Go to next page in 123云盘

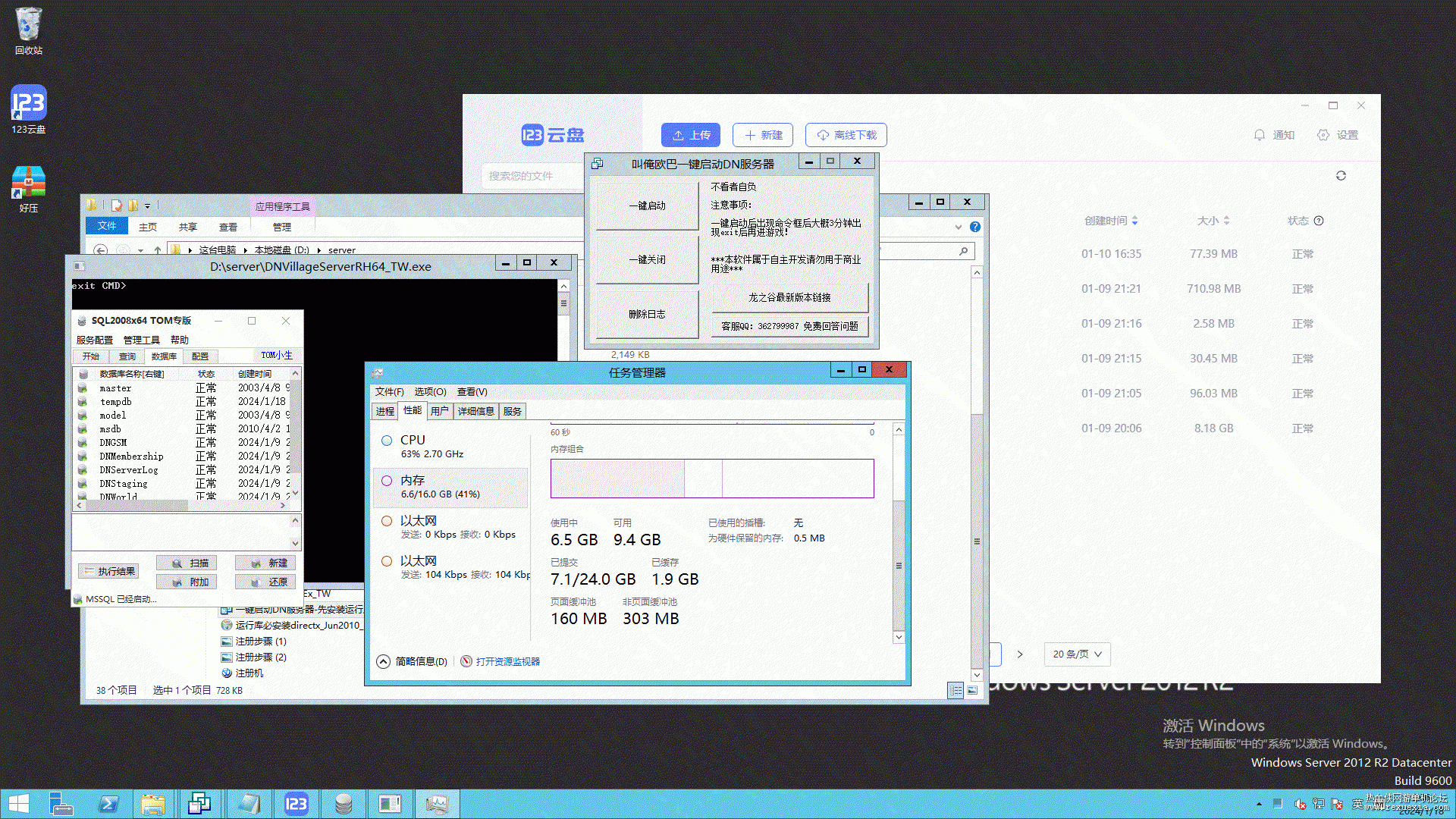click(x=1020, y=654)
